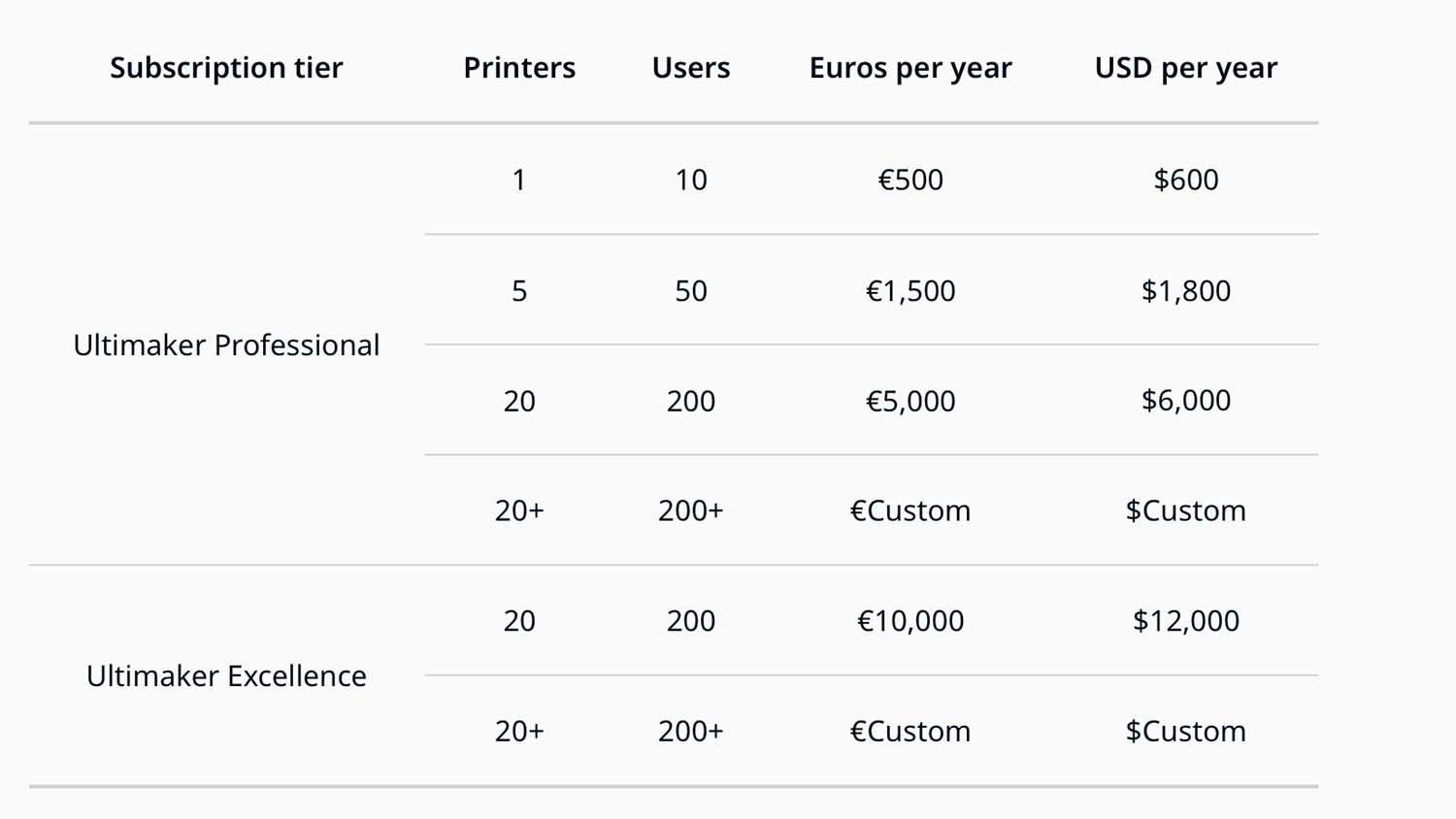Click the "Printers" column header
The height and width of the screenshot is (819, 1456).
tap(519, 68)
